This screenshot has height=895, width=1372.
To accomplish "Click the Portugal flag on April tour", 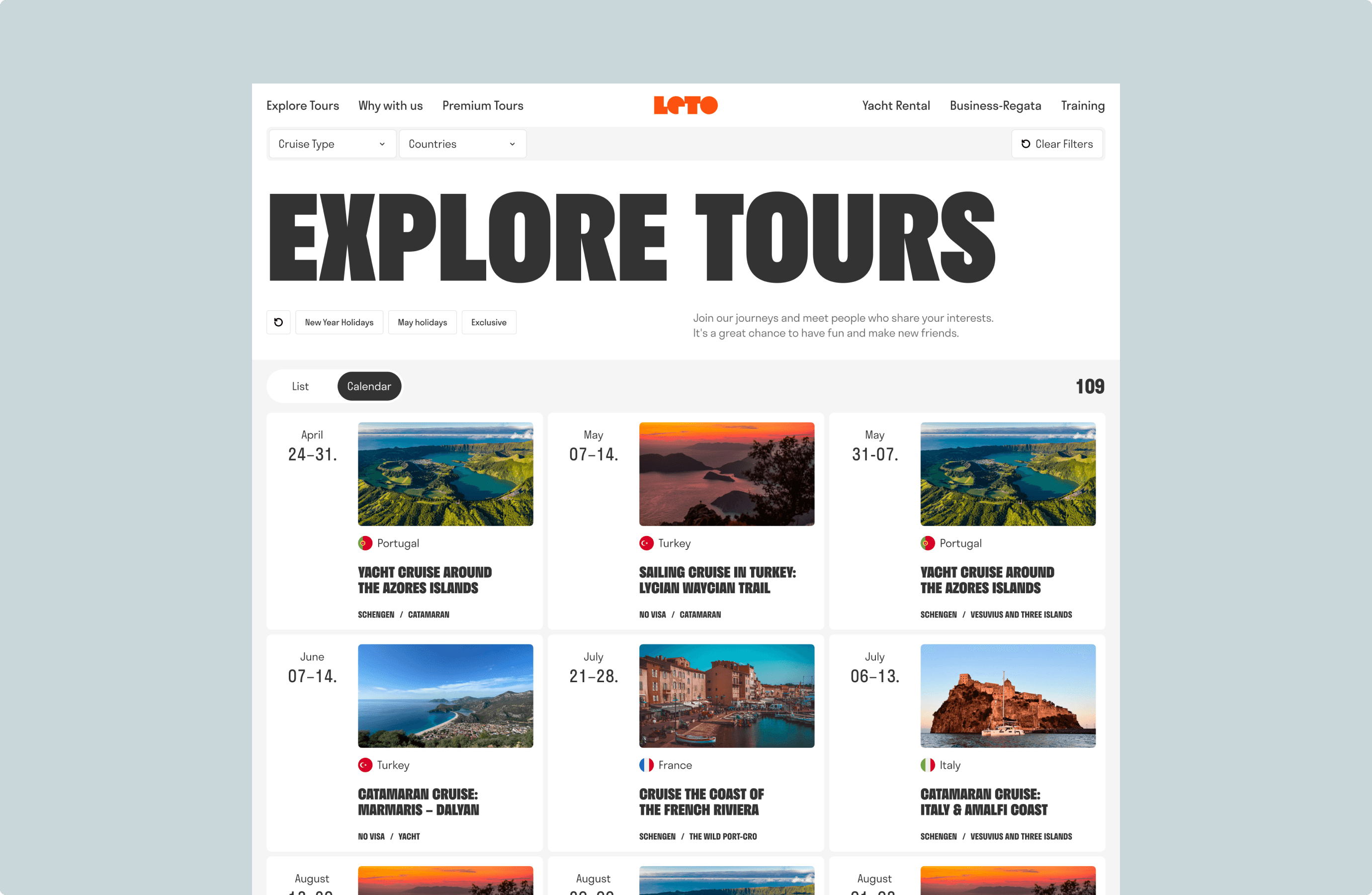I will coord(365,543).
